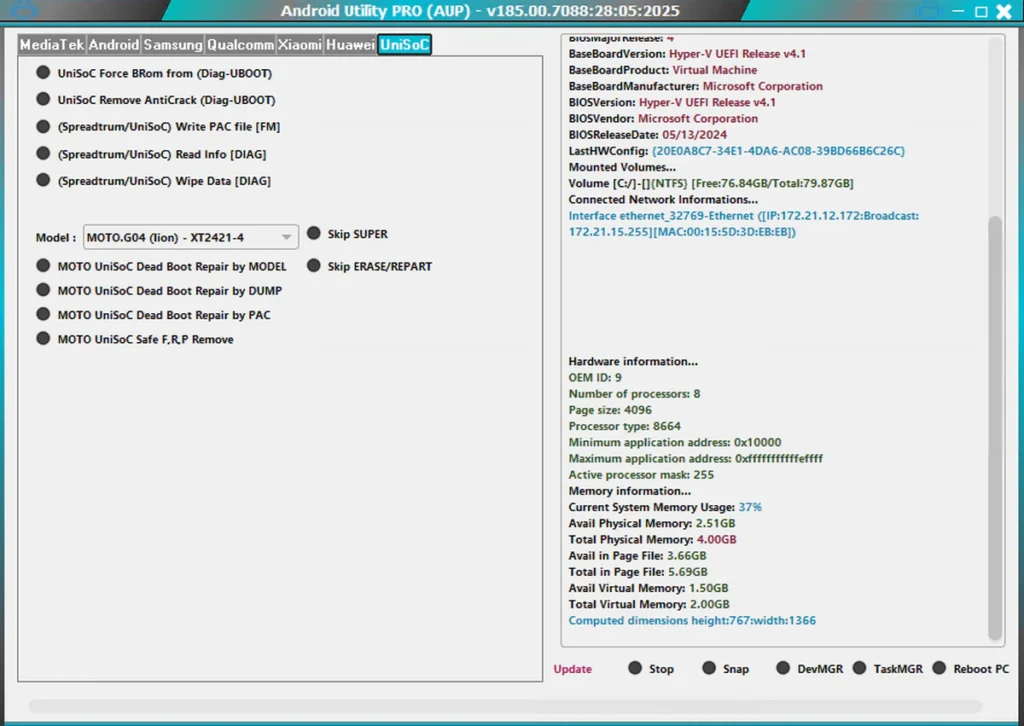Select the Samsung tab
This screenshot has width=1024, height=726.
pos(173,44)
